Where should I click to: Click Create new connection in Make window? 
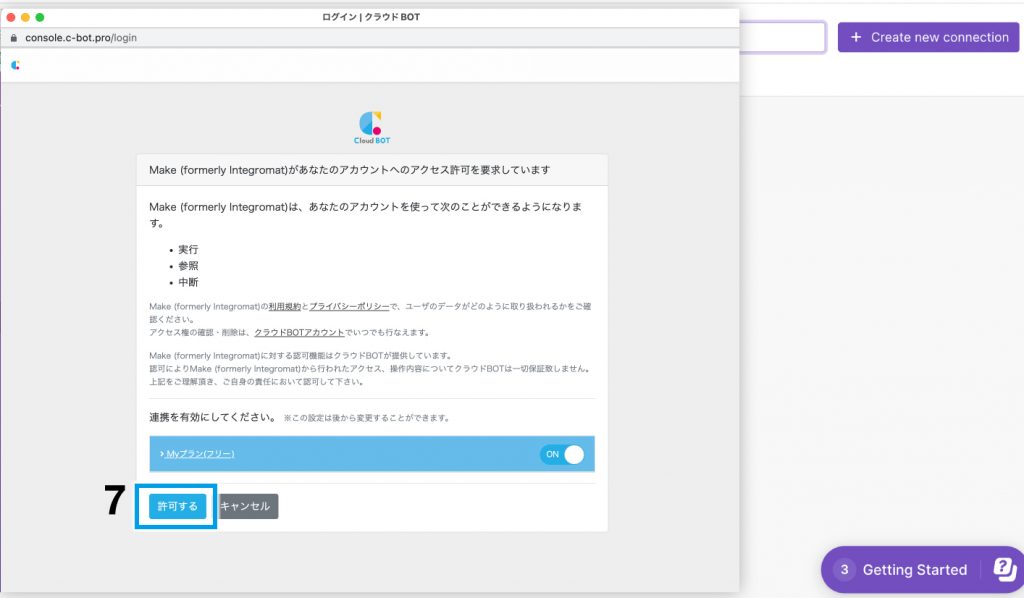(x=928, y=37)
